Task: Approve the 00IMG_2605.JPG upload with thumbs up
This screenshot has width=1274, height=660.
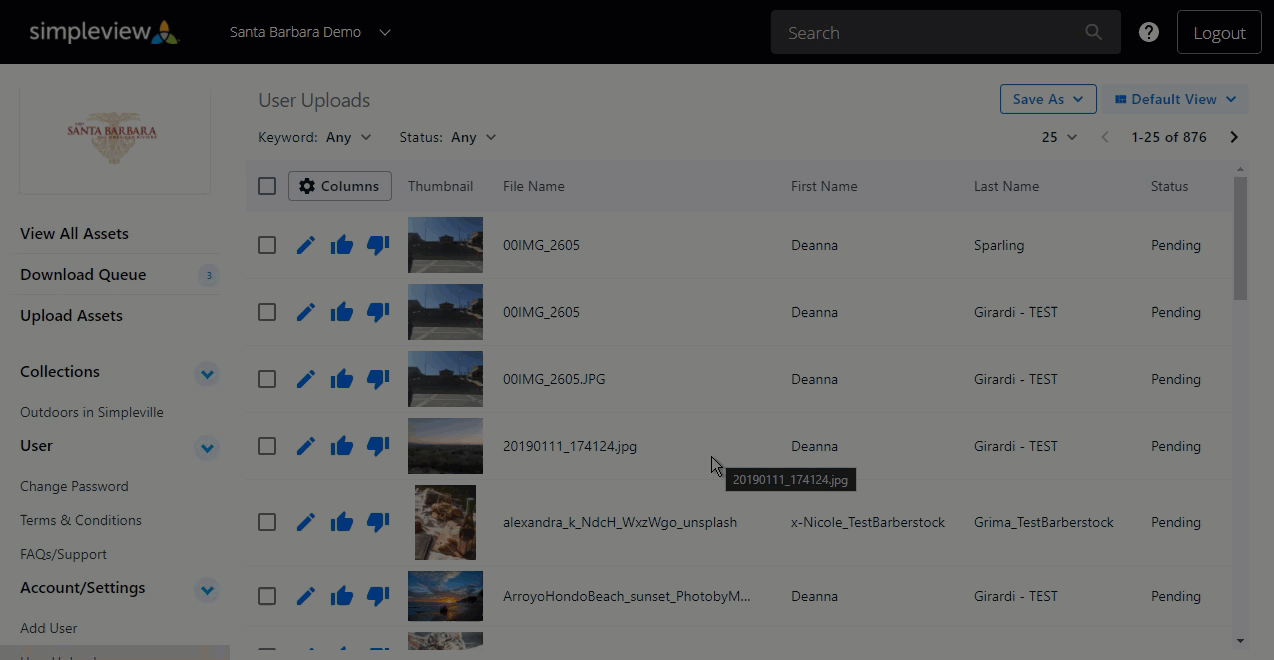Action: (342, 379)
